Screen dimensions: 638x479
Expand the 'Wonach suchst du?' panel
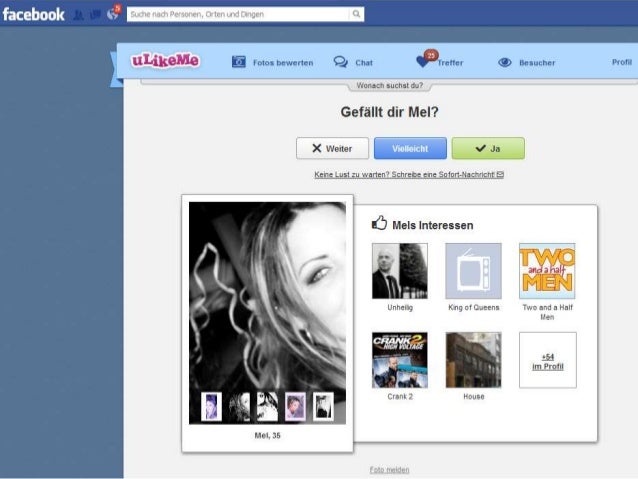pos(389,85)
